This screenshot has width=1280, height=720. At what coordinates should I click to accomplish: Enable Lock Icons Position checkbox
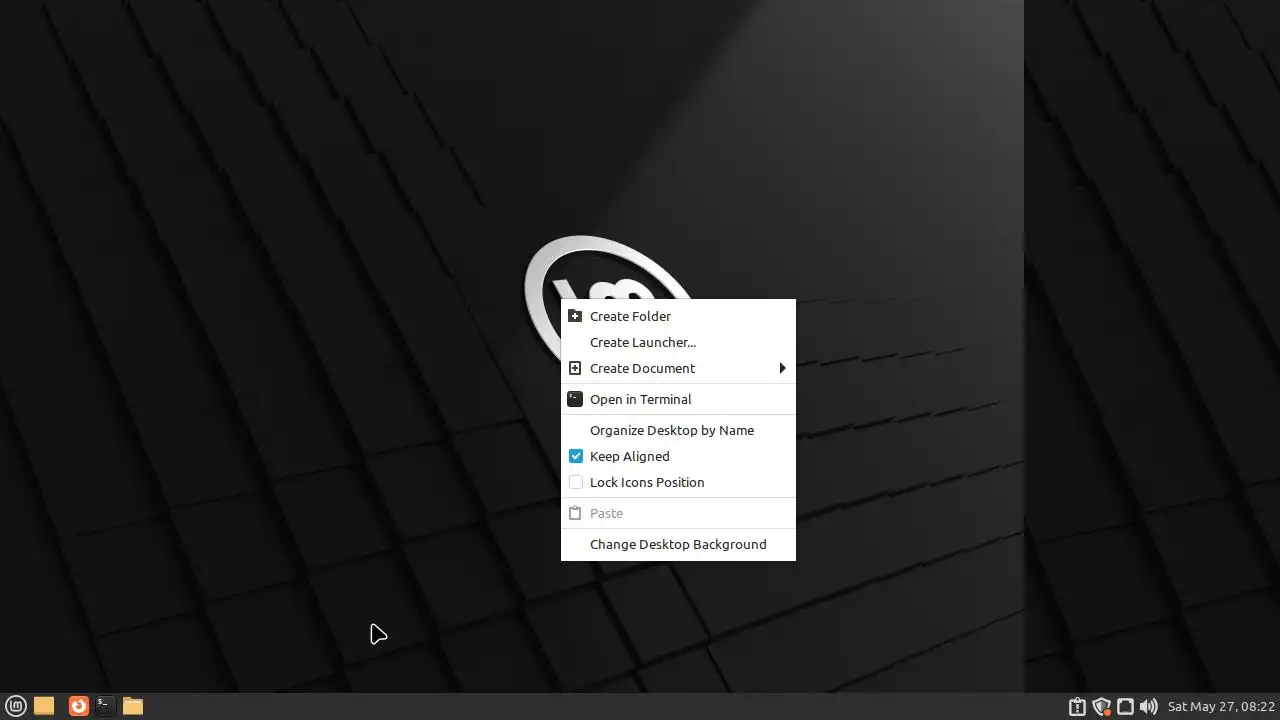[x=576, y=482]
